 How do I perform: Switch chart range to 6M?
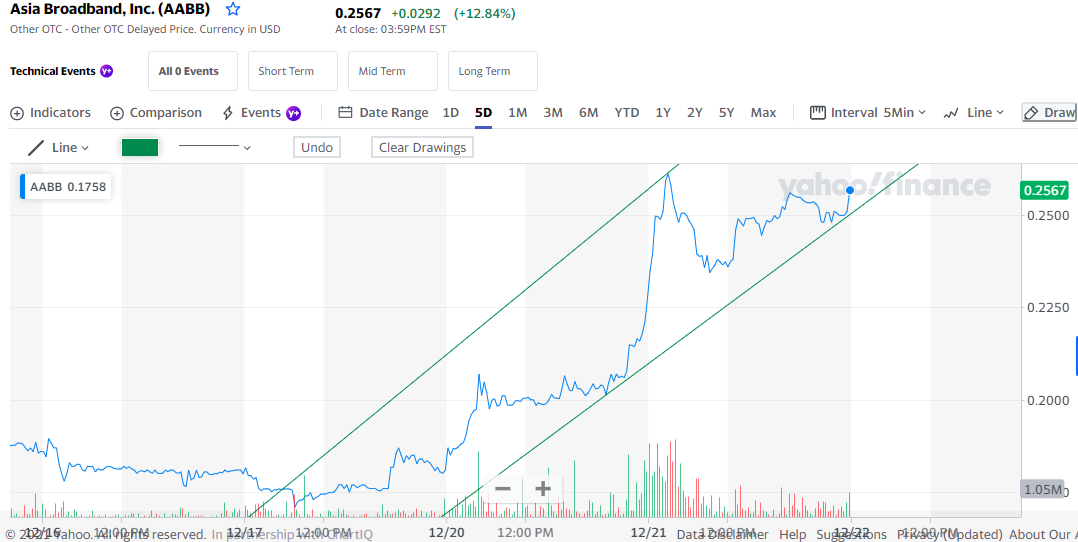click(588, 113)
